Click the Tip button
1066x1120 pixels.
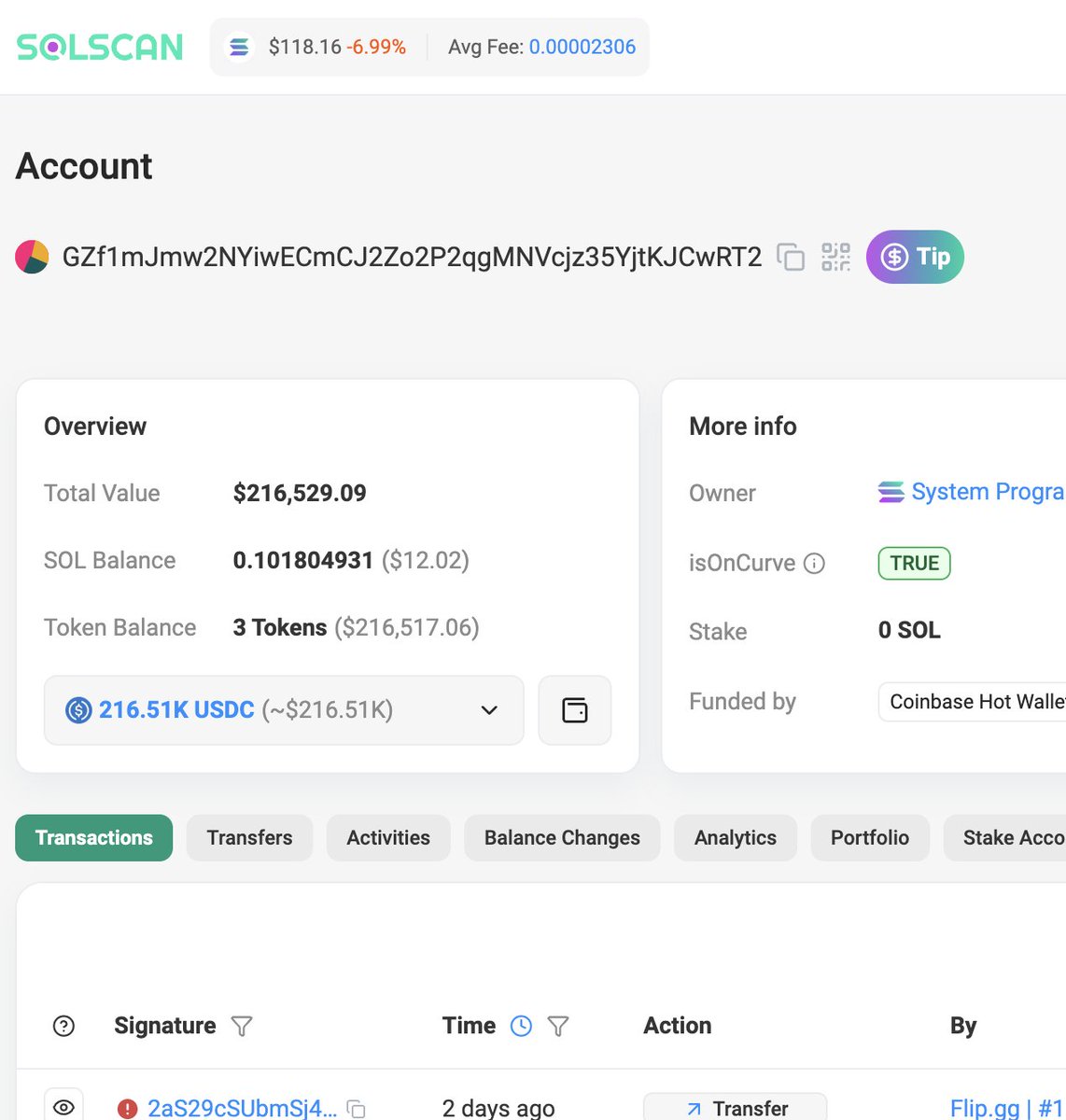[915, 257]
